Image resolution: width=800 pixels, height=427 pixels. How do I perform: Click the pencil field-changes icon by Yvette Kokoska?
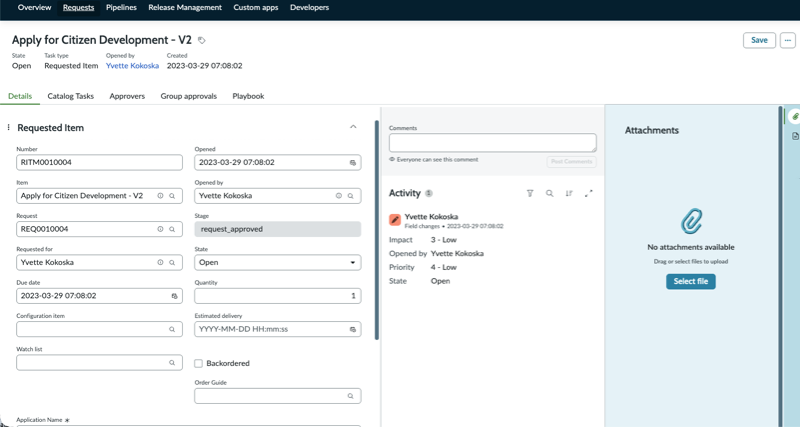tap(394, 220)
